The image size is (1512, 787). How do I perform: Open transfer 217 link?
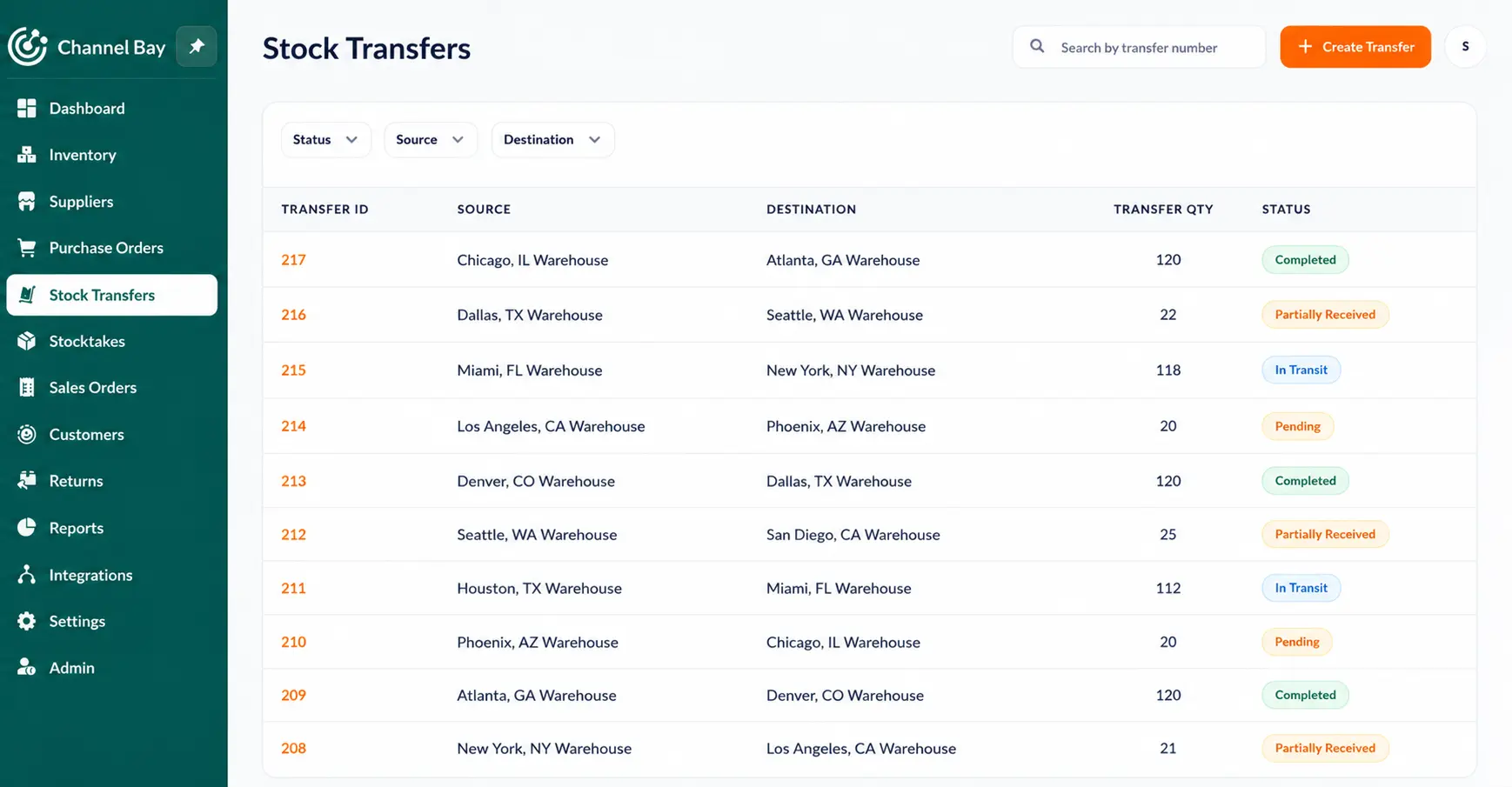(x=293, y=260)
